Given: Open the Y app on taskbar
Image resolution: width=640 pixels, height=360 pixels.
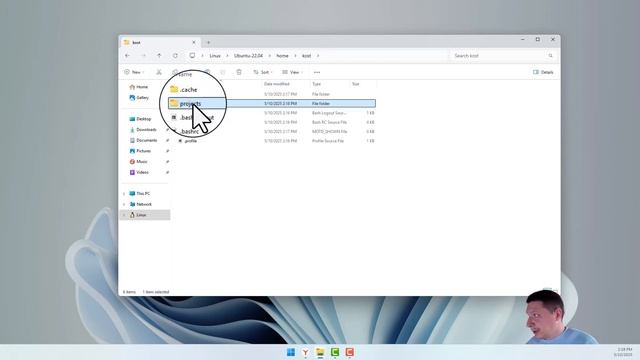Looking at the screenshot, I should [305, 352].
